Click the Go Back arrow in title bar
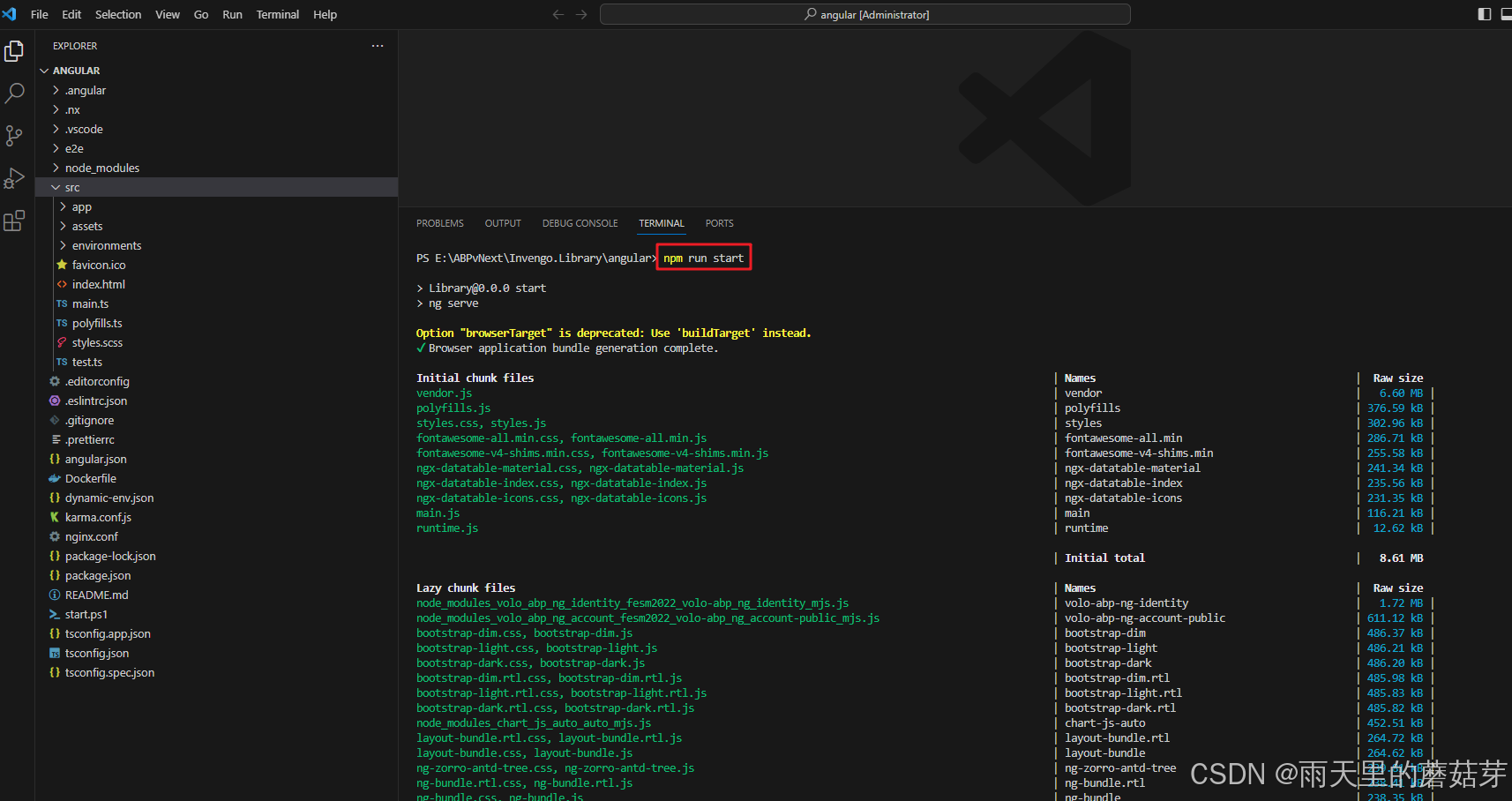 click(558, 14)
